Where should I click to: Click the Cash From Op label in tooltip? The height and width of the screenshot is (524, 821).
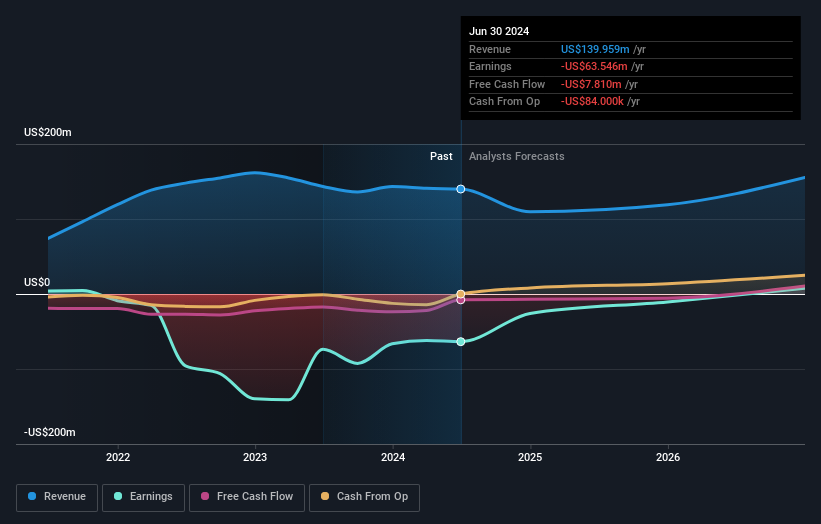[x=504, y=102]
